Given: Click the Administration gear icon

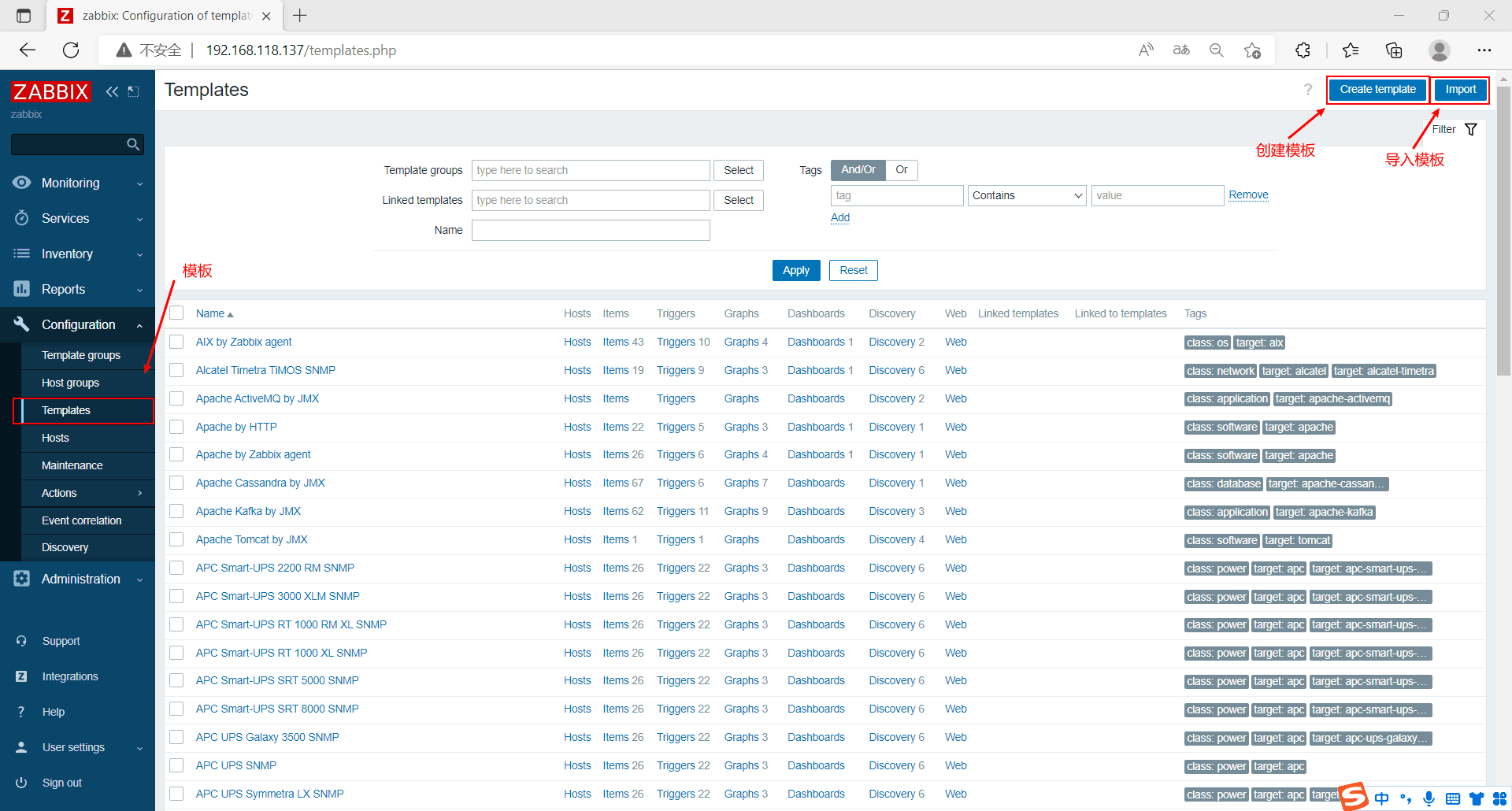Looking at the screenshot, I should [22, 579].
